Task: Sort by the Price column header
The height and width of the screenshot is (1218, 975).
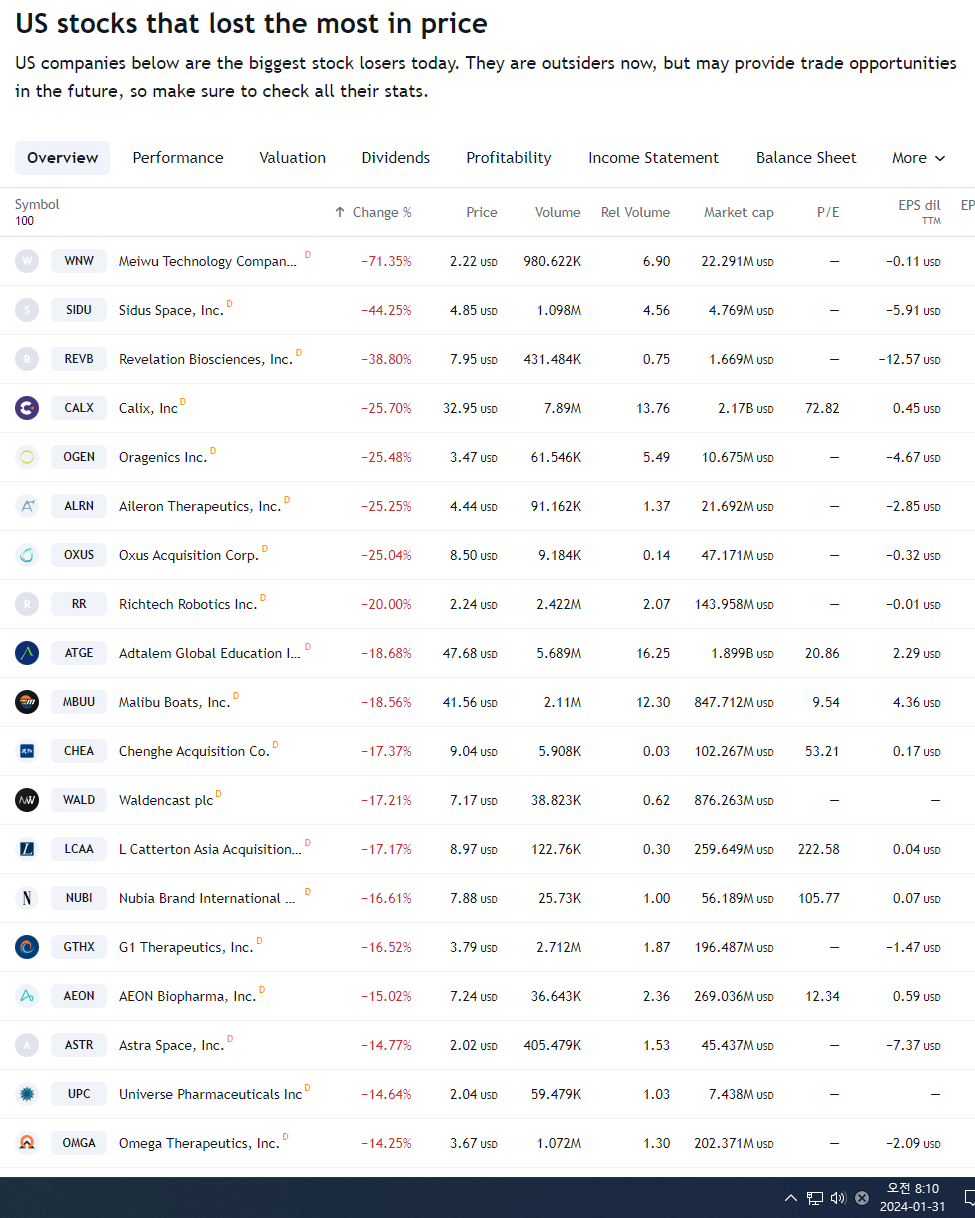Action: coord(481,212)
